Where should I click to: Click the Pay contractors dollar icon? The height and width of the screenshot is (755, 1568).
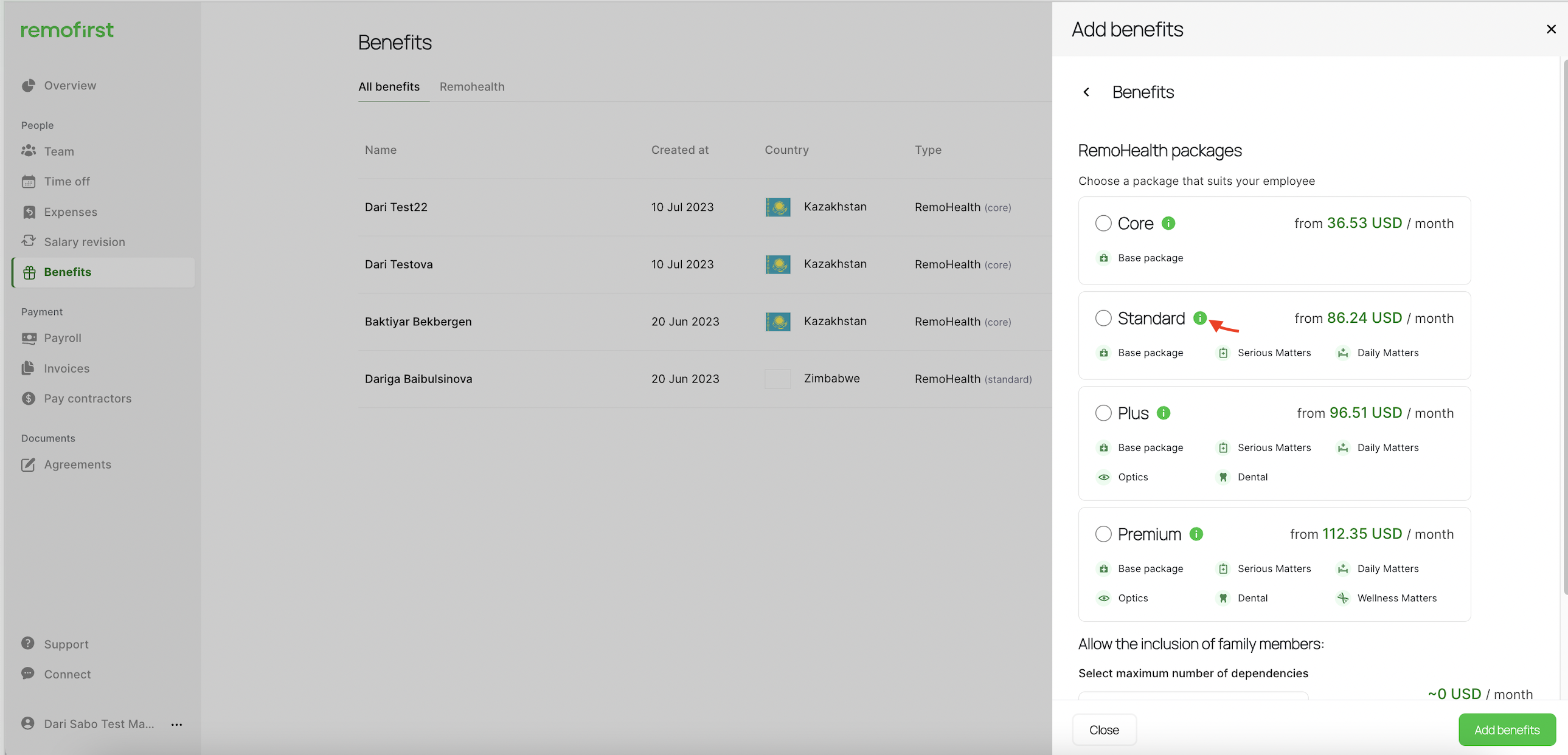28,398
